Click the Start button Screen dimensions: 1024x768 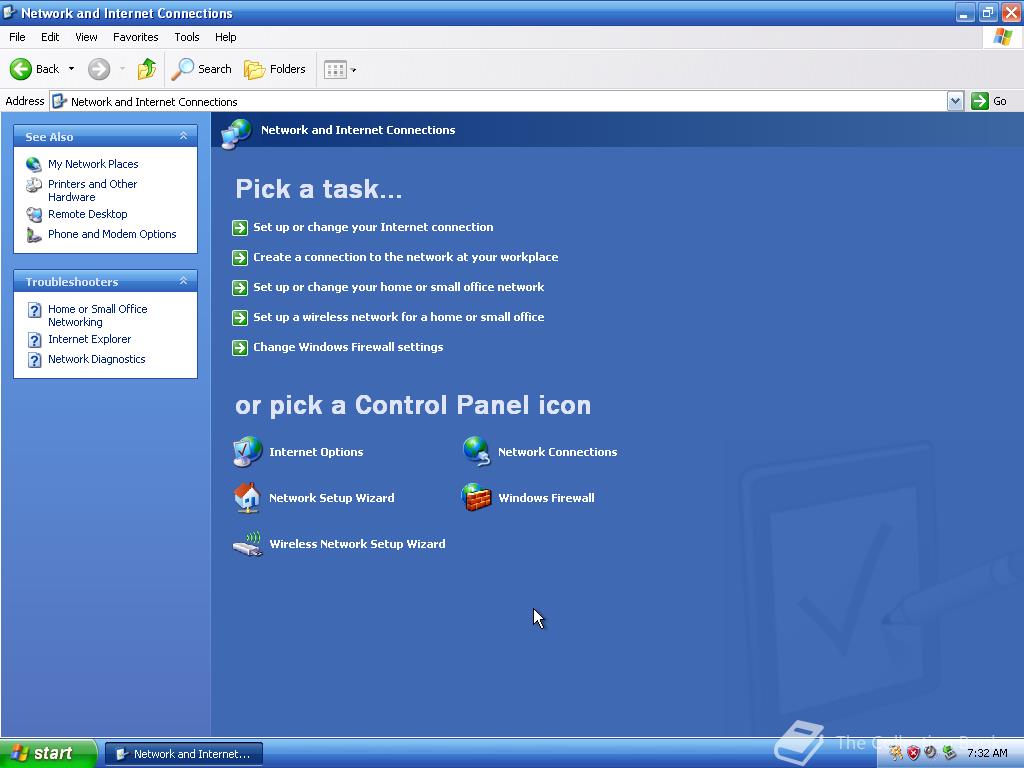tap(48, 753)
